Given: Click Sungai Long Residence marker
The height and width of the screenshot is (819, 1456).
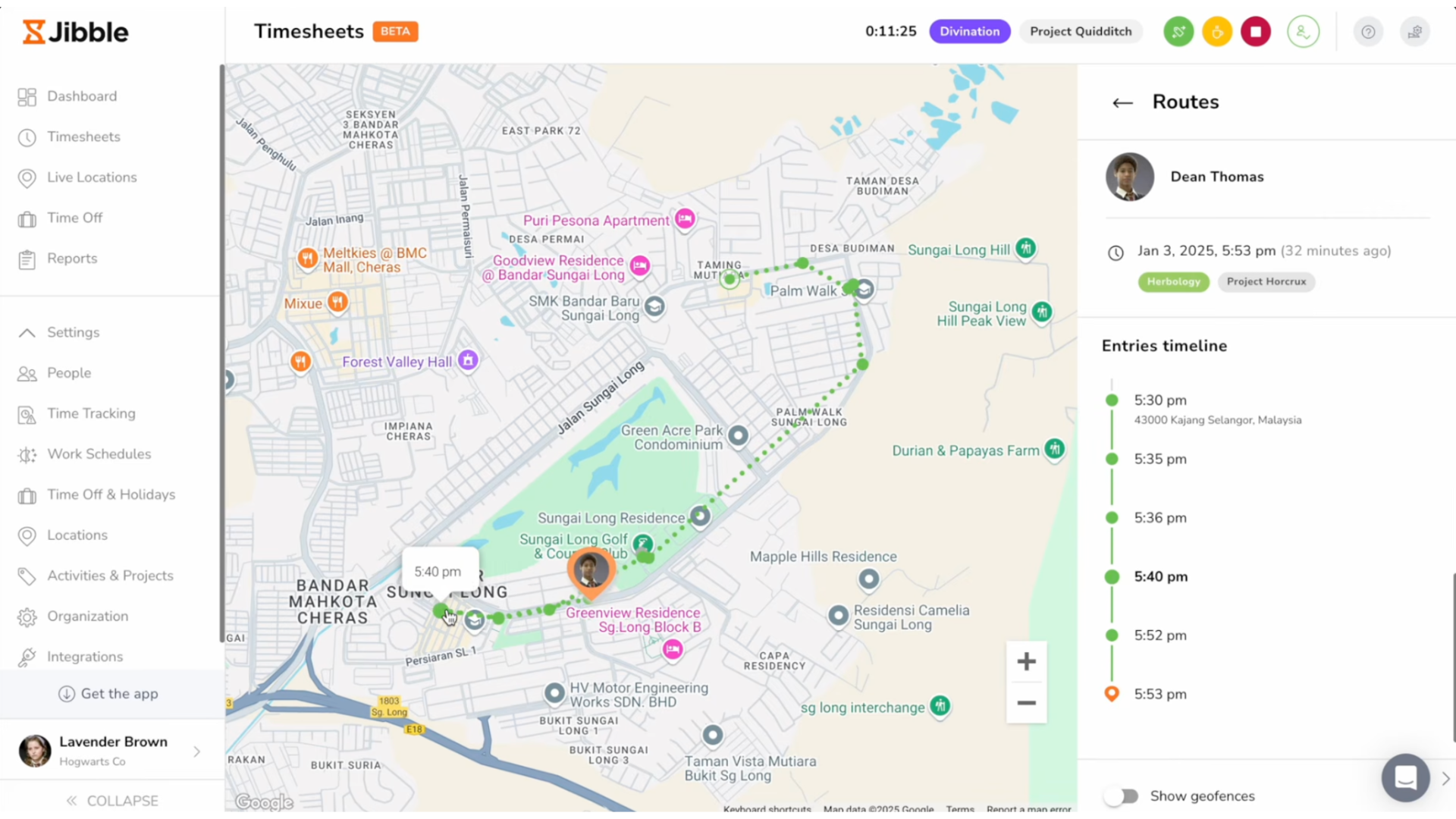Looking at the screenshot, I should pyautogui.click(x=700, y=516).
